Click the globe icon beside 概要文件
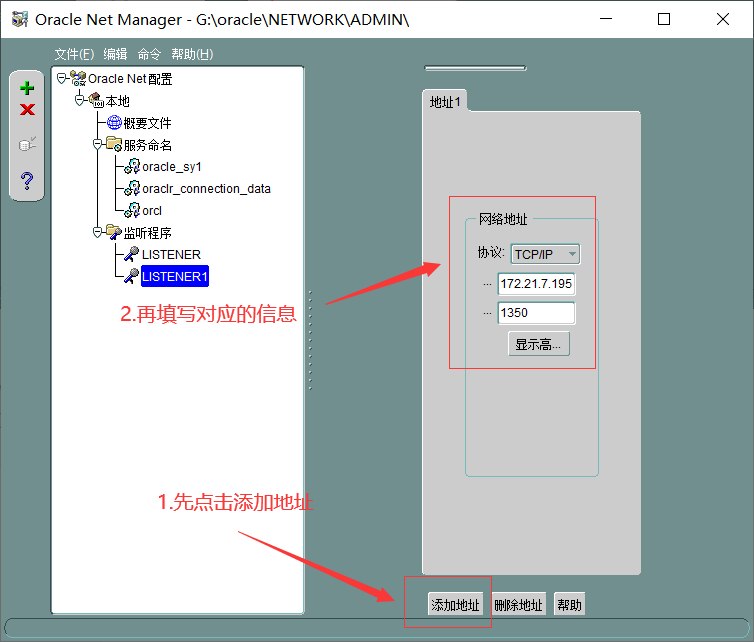 pyautogui.click(x=114, y=123)
